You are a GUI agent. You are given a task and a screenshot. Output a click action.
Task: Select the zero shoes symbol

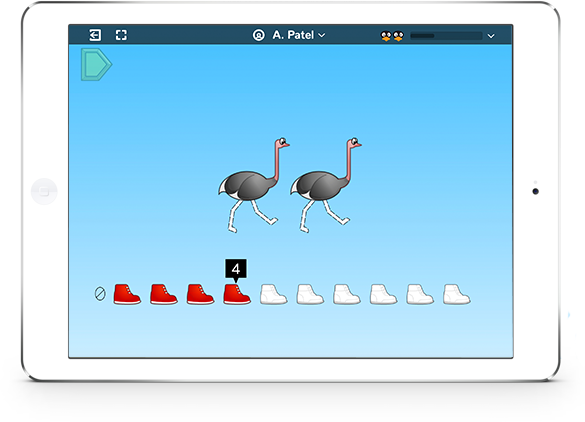pyautogui.click(x=100, y=294)
